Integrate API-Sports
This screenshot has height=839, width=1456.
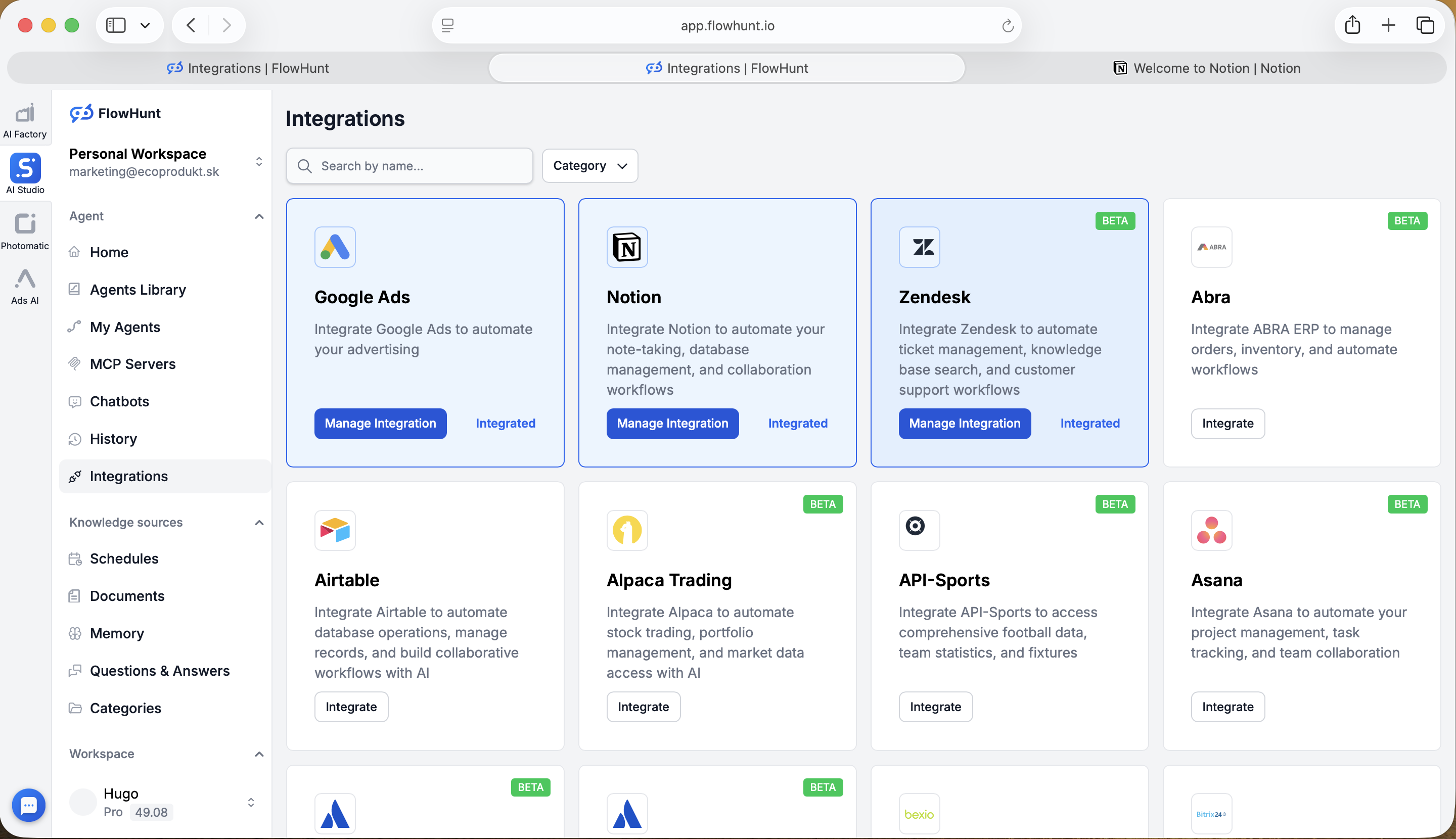(x=935, y=707)
